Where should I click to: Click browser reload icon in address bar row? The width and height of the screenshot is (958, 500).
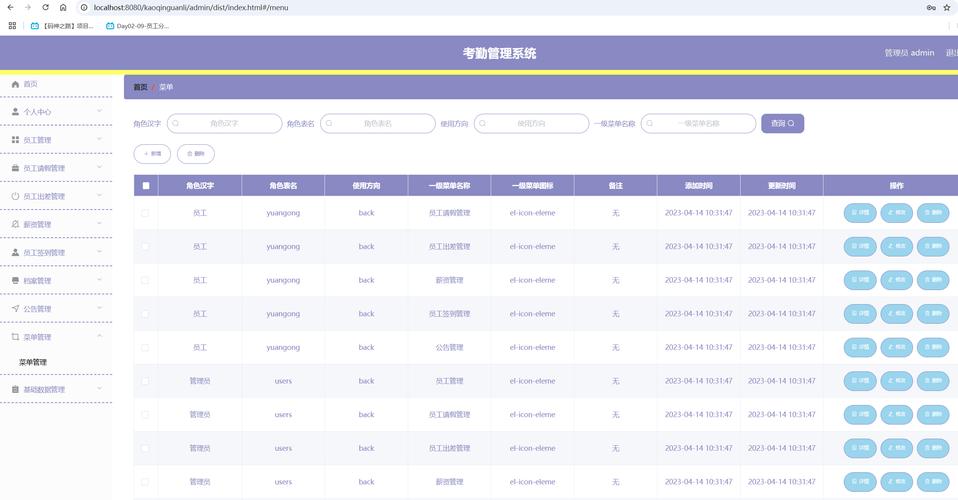45,7
